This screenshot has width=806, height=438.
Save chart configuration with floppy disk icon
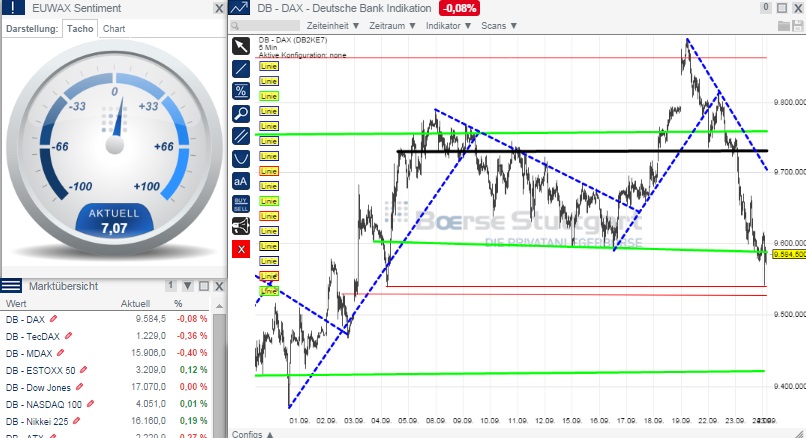click(798, 26)
